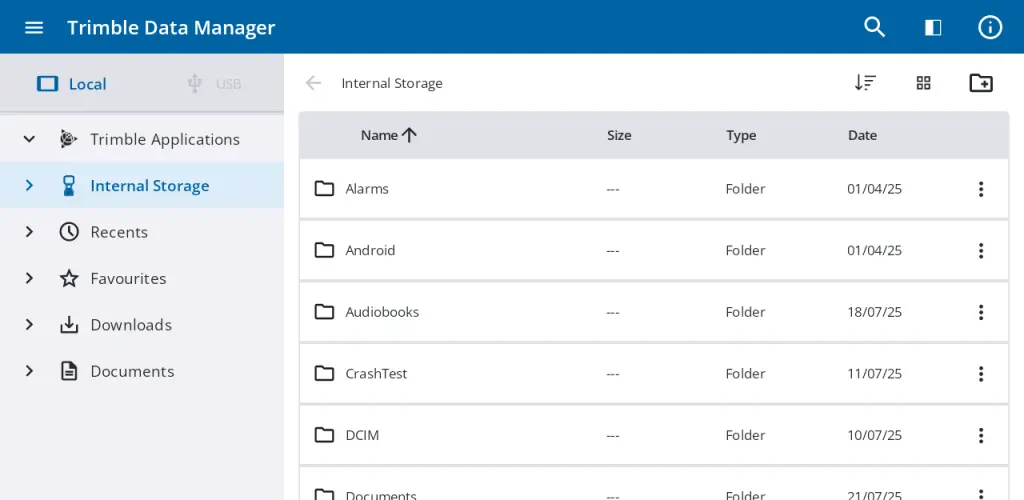Image resolution: width=1024 pixels, height=500 pixels.
Task: Open the info icon in header
Action: tap(990, 27)
